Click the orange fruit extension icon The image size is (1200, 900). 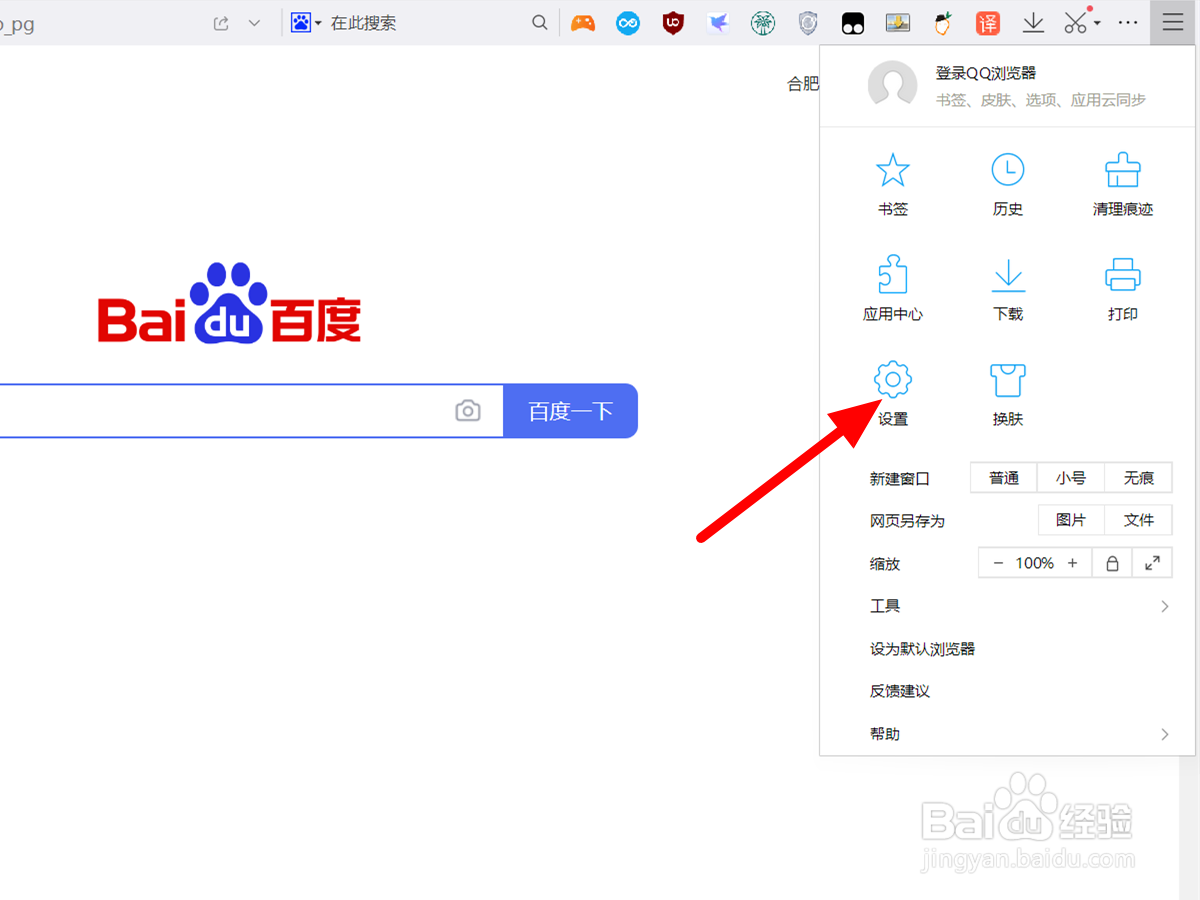point(942,23)
